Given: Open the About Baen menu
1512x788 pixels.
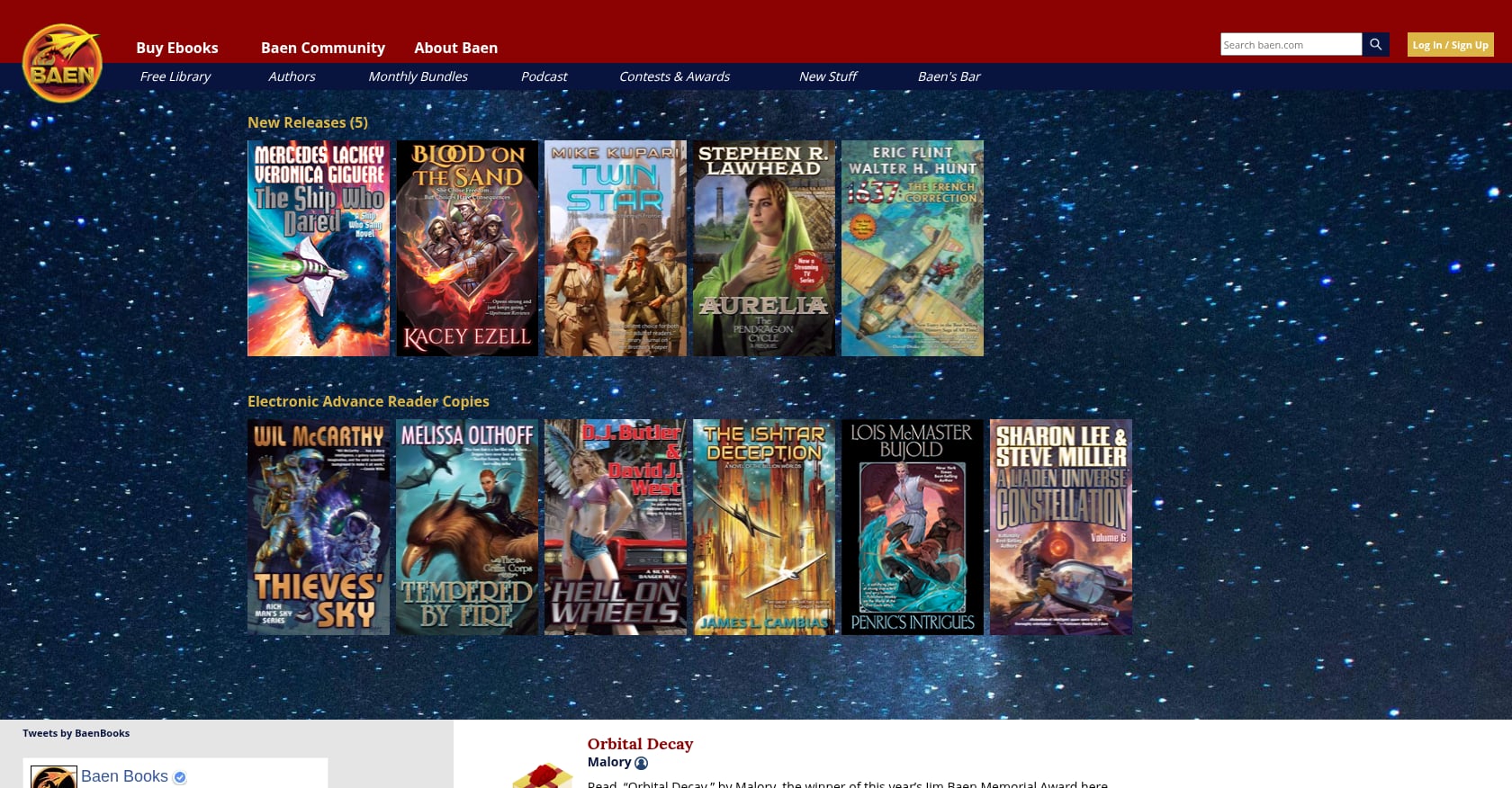Looking at the screenshot, I should coord(455,48).
